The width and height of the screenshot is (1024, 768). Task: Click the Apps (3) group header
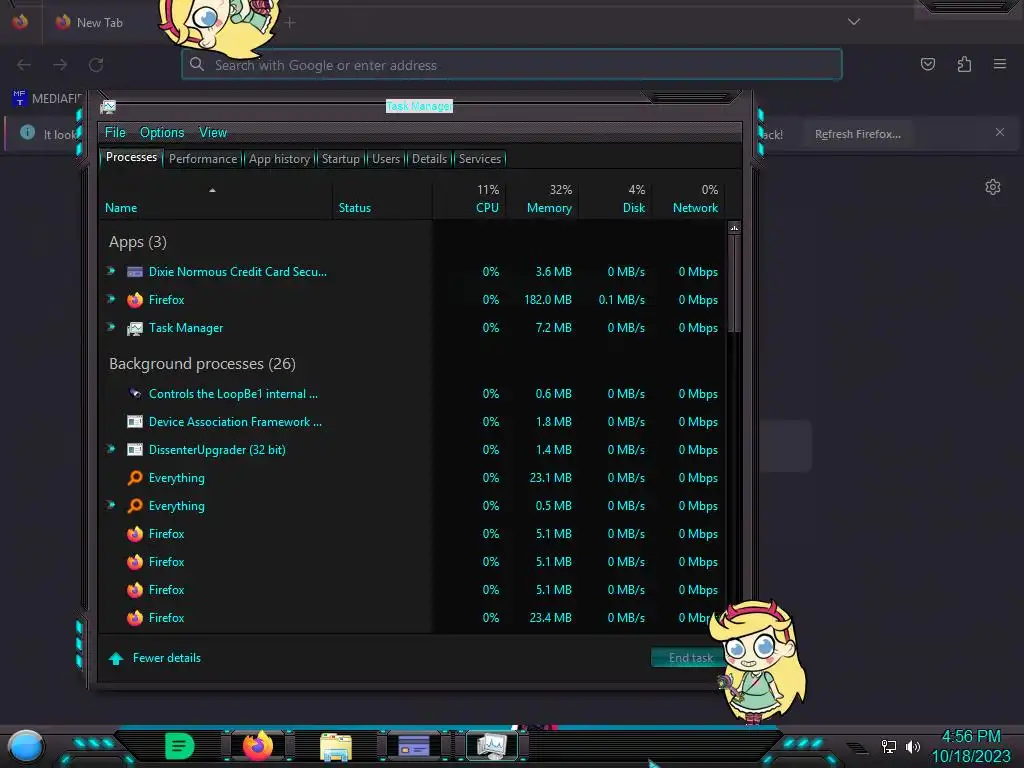(x=138, y=242)
